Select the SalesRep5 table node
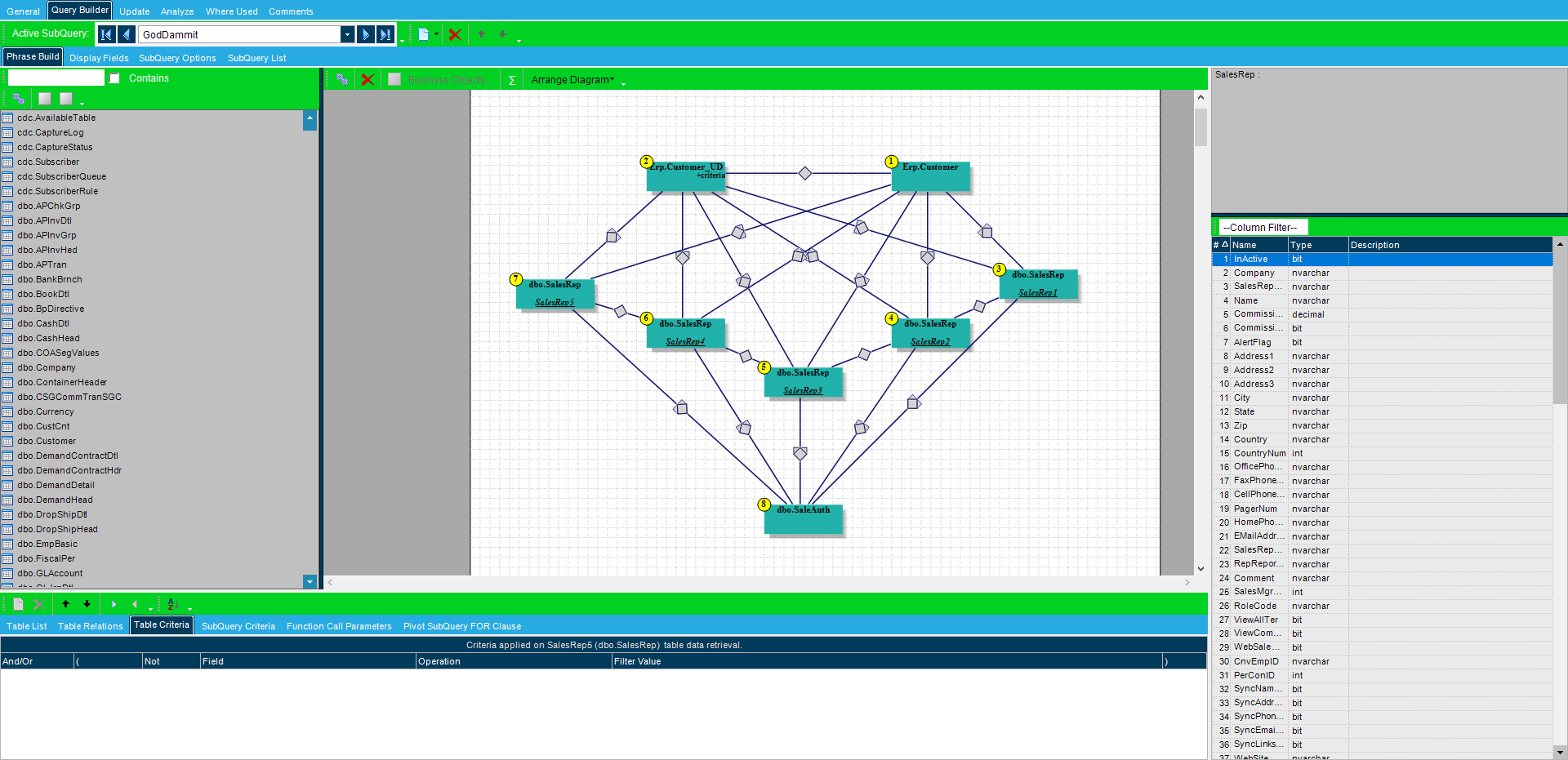The height and width of the screenshot is (760, 1568). tap(555, 294)
